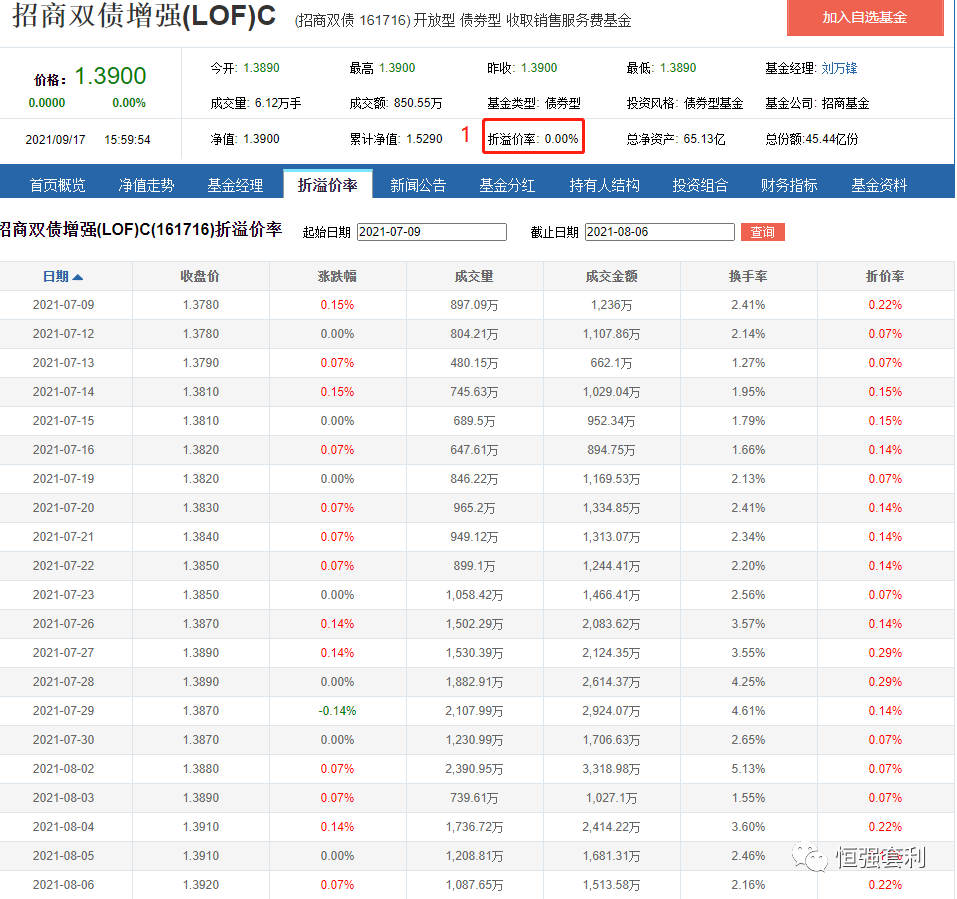
Task: Click the 换手率 column header
Action: pyautogui.click(x=748, y=276)
